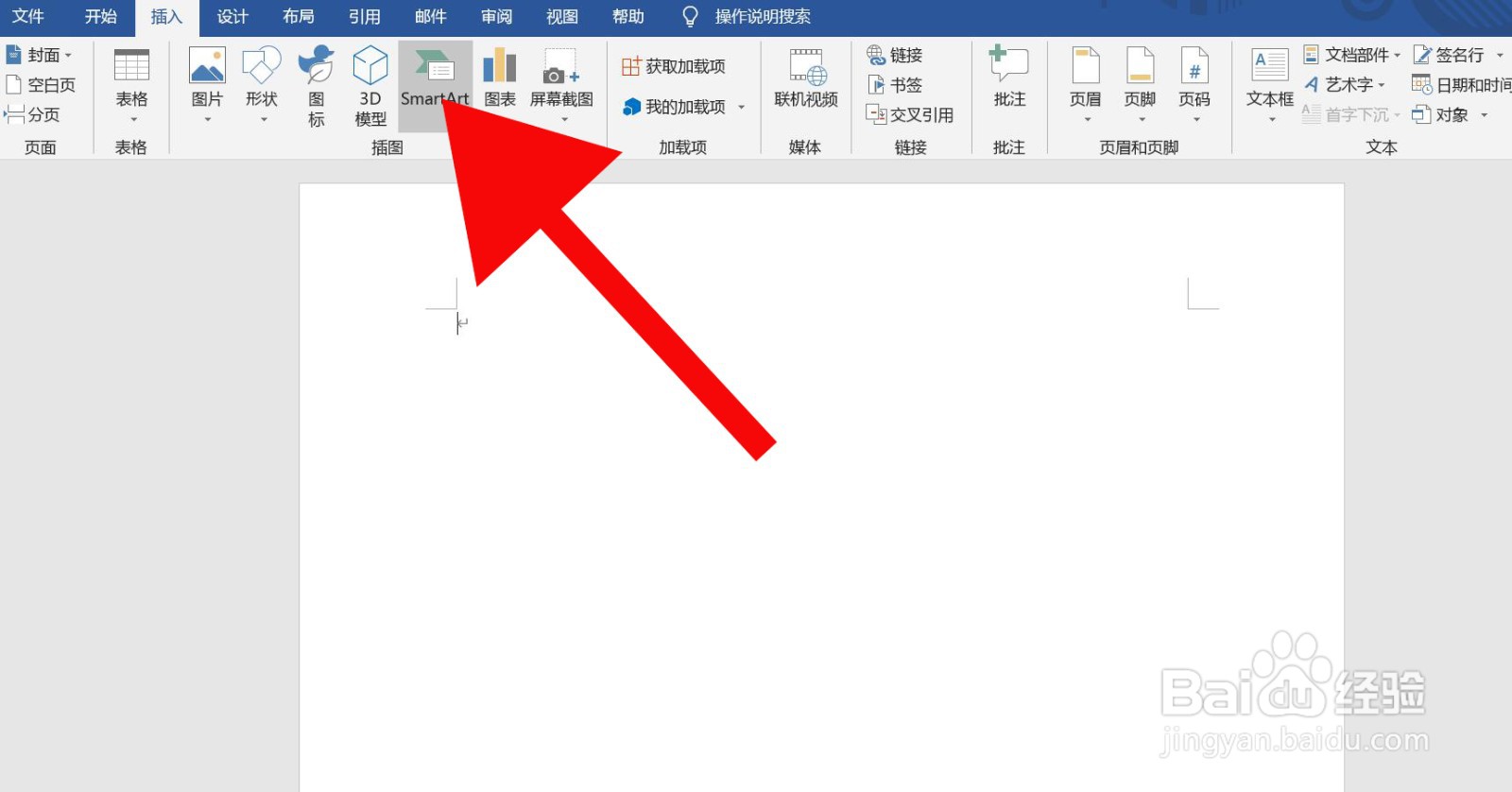
Task: Open the 签名行 signature line button
Action: click(x=1450, y=55)
